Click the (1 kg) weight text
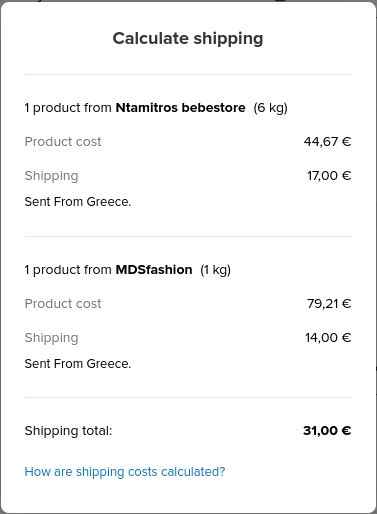This screenshot has width=377, height=514. 215,270
